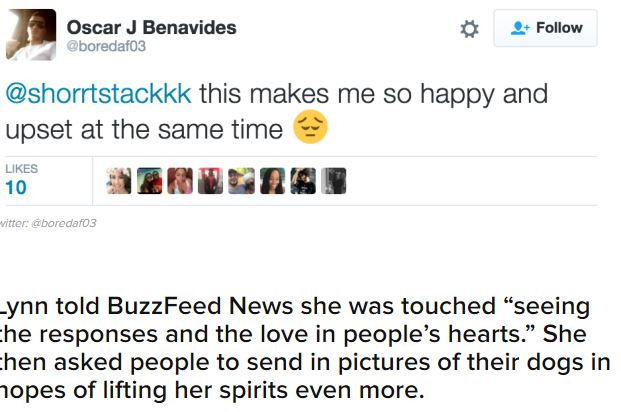This screenshot has height=412, width=621.
Task: Open the @shorrtstackkk mention
Action: click(x=99, y=95)
